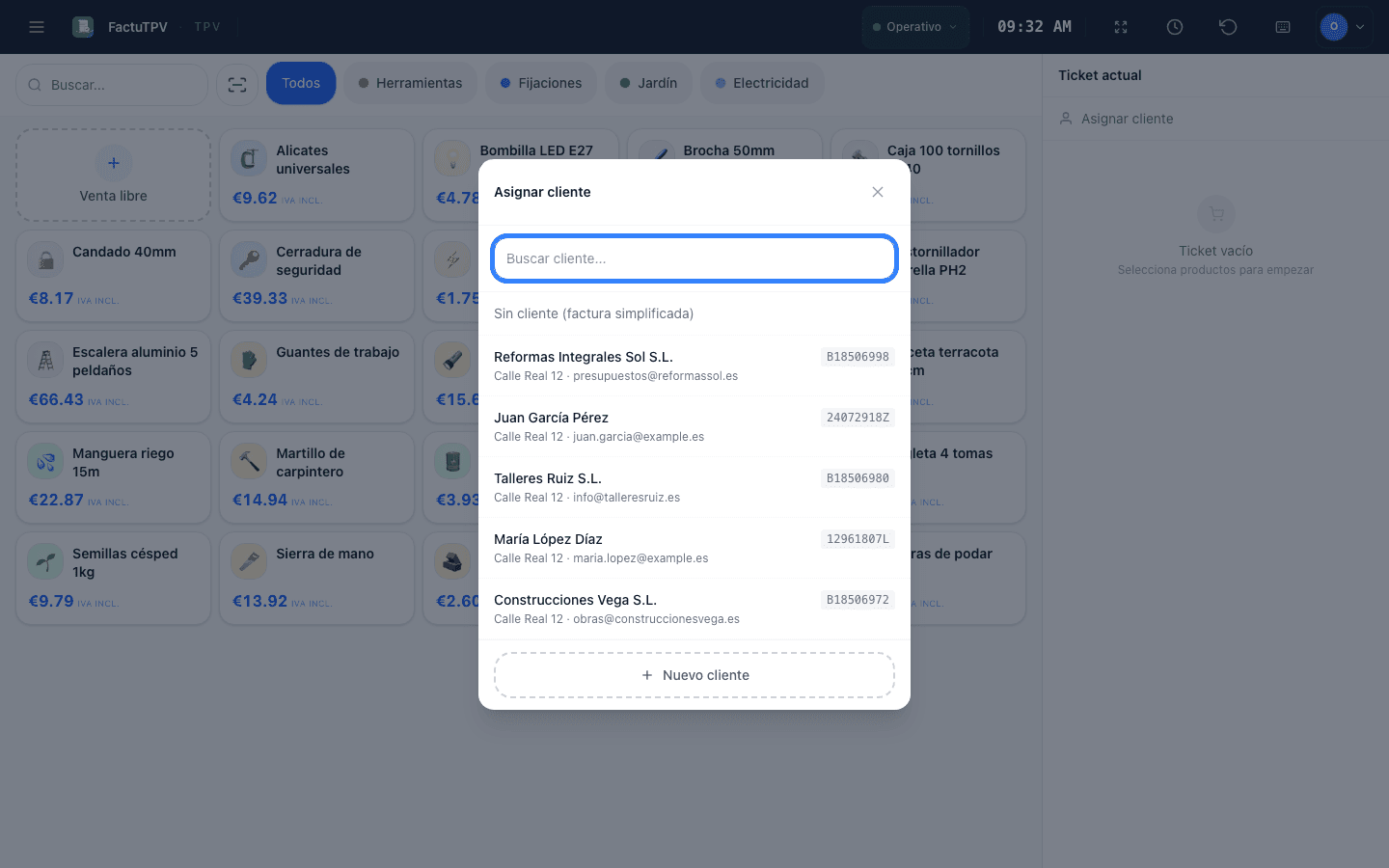This screenshot has height=868, width=1389.
Task: Close the Asignar cliente dialog
Action: pos(878,192)
